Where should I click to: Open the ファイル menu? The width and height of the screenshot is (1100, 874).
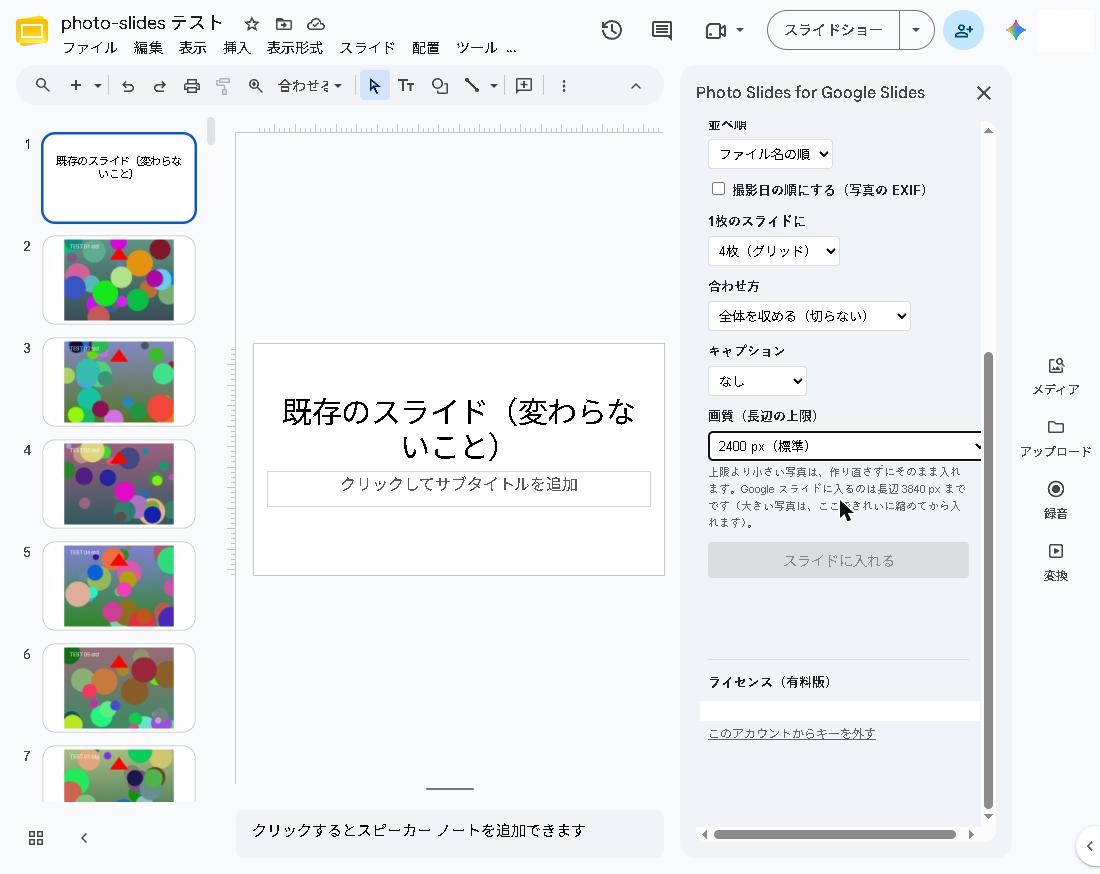(90, 48)
